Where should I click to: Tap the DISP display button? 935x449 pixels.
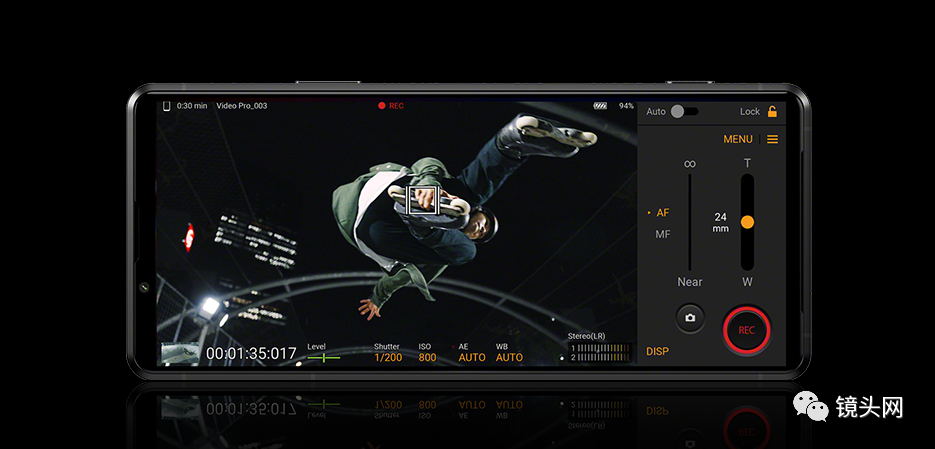(657, 351)
